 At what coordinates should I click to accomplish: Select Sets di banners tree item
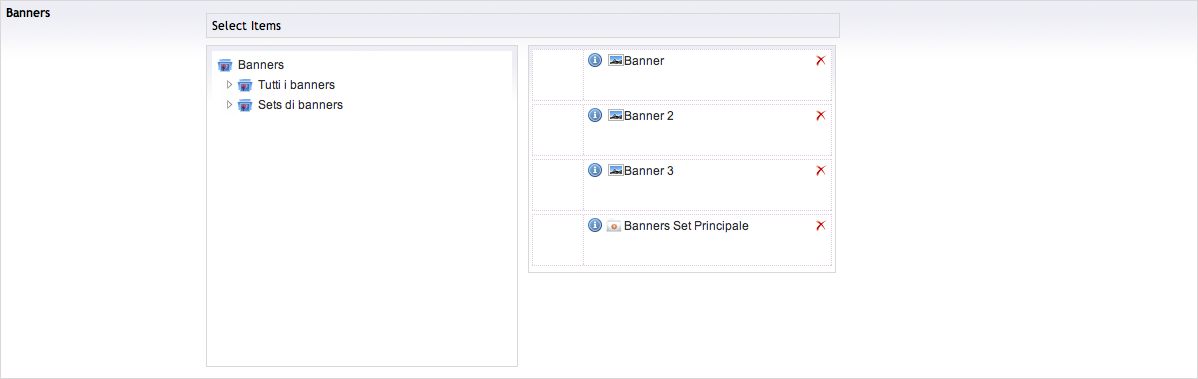[x=300, y=105]
